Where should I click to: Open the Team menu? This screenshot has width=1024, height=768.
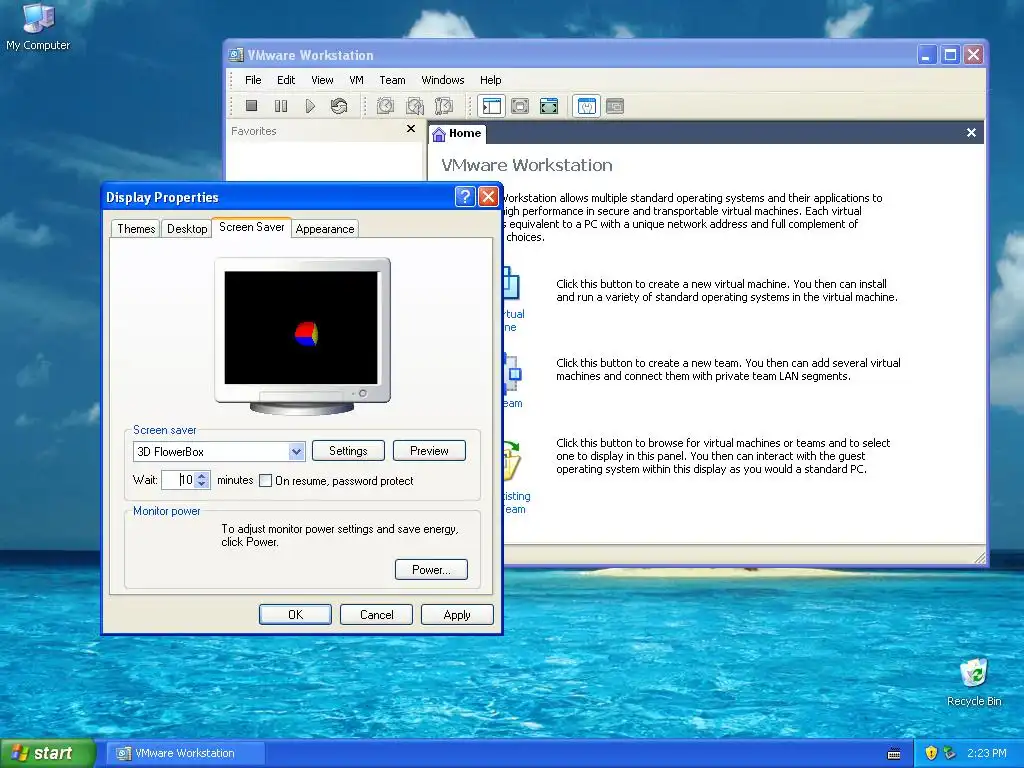[392, 80]
